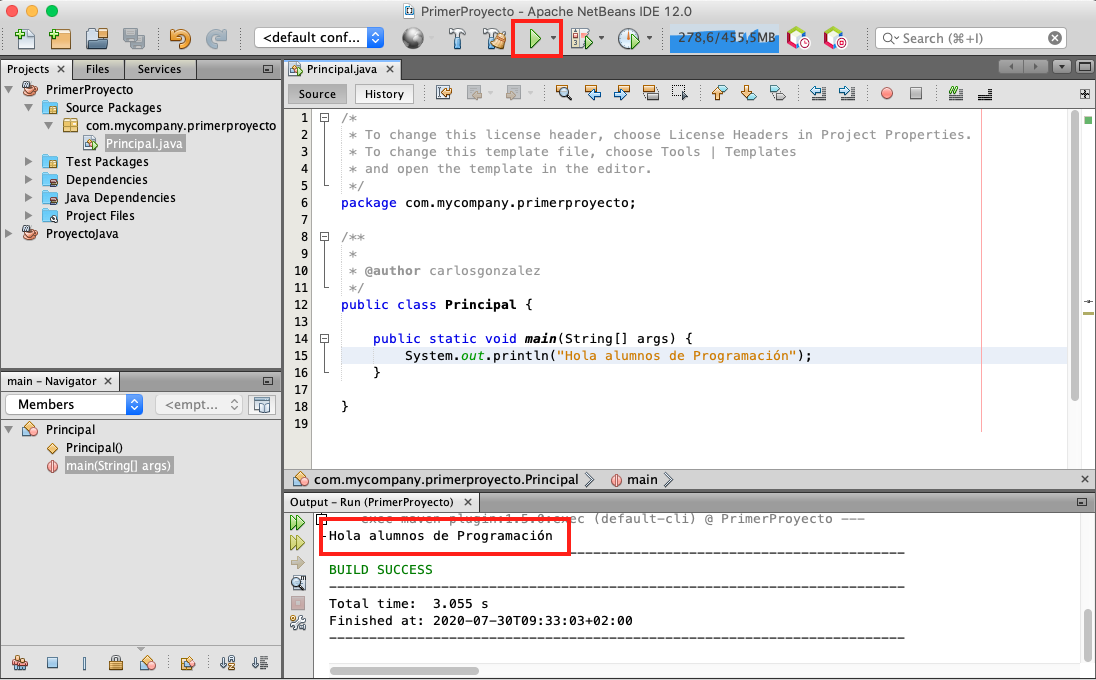Open the Run Project dropdown arrow
This screenshot has height=680, width=1096.
(x=554, y=38)
